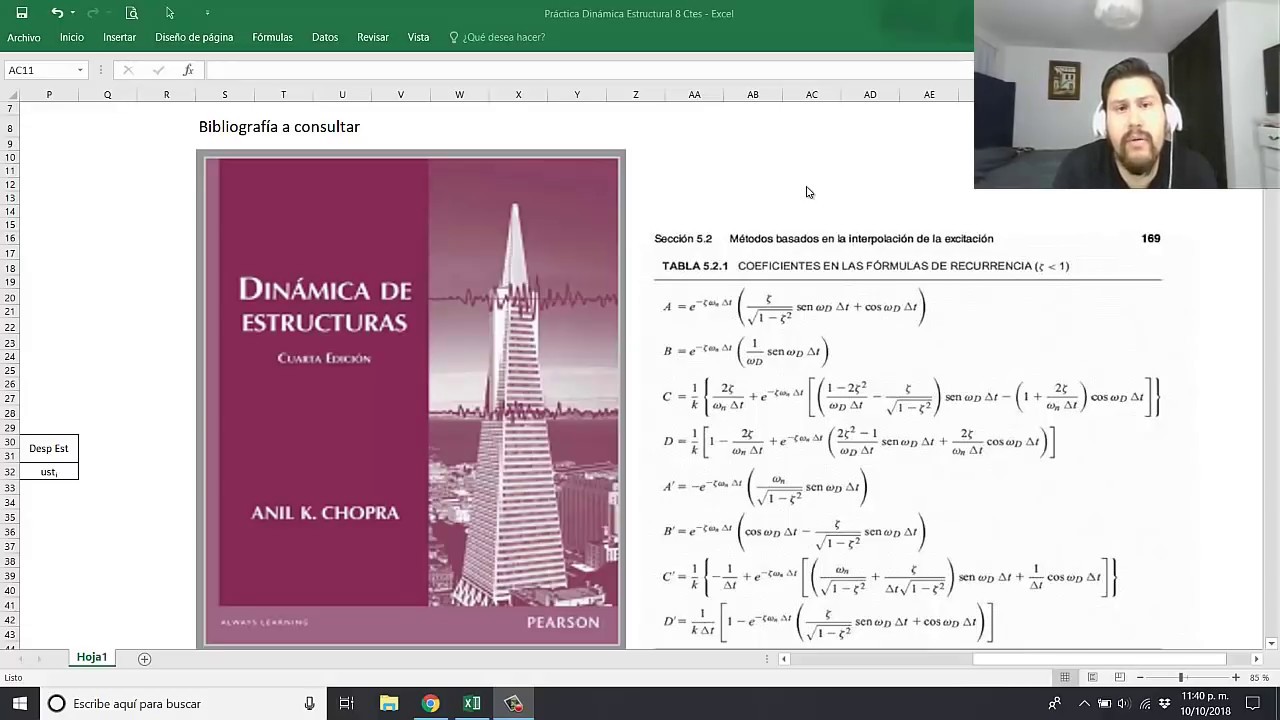Click inside the formula bar

coord(588,70)
